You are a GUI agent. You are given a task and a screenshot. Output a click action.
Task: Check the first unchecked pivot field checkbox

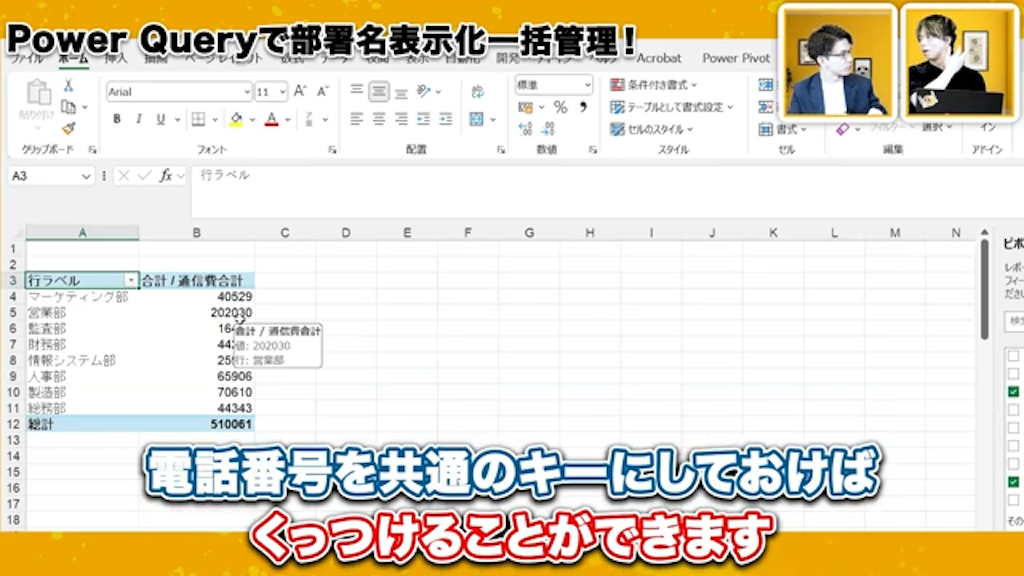click(x=1012, y=358)
